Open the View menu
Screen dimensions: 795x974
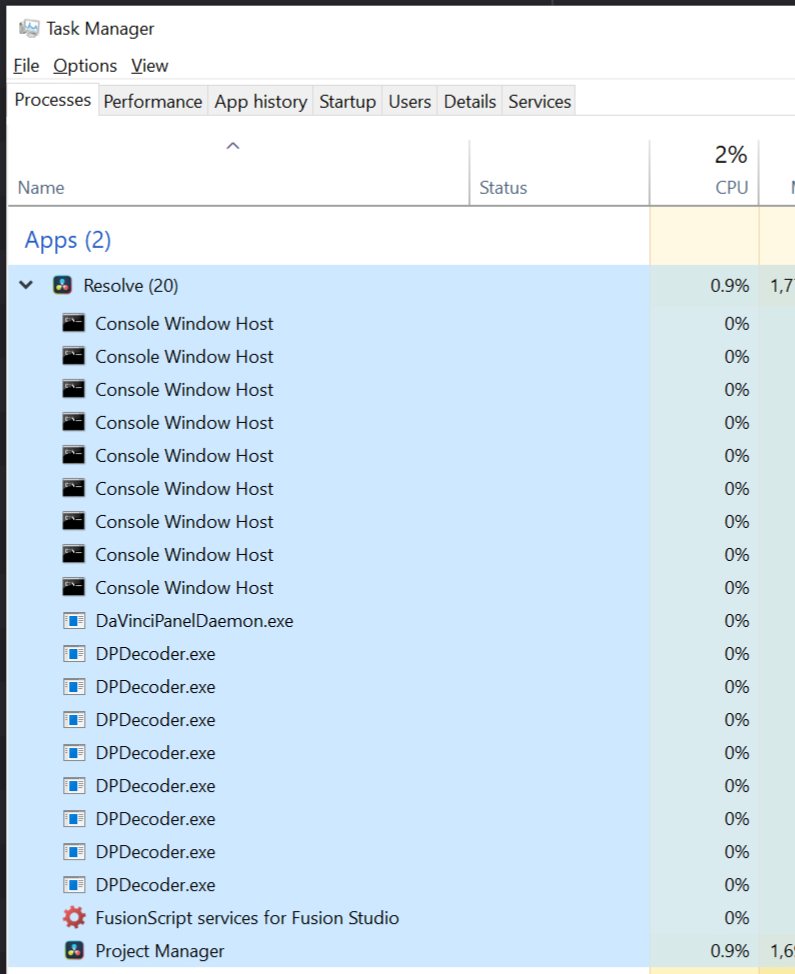click(x=150, y=65)
